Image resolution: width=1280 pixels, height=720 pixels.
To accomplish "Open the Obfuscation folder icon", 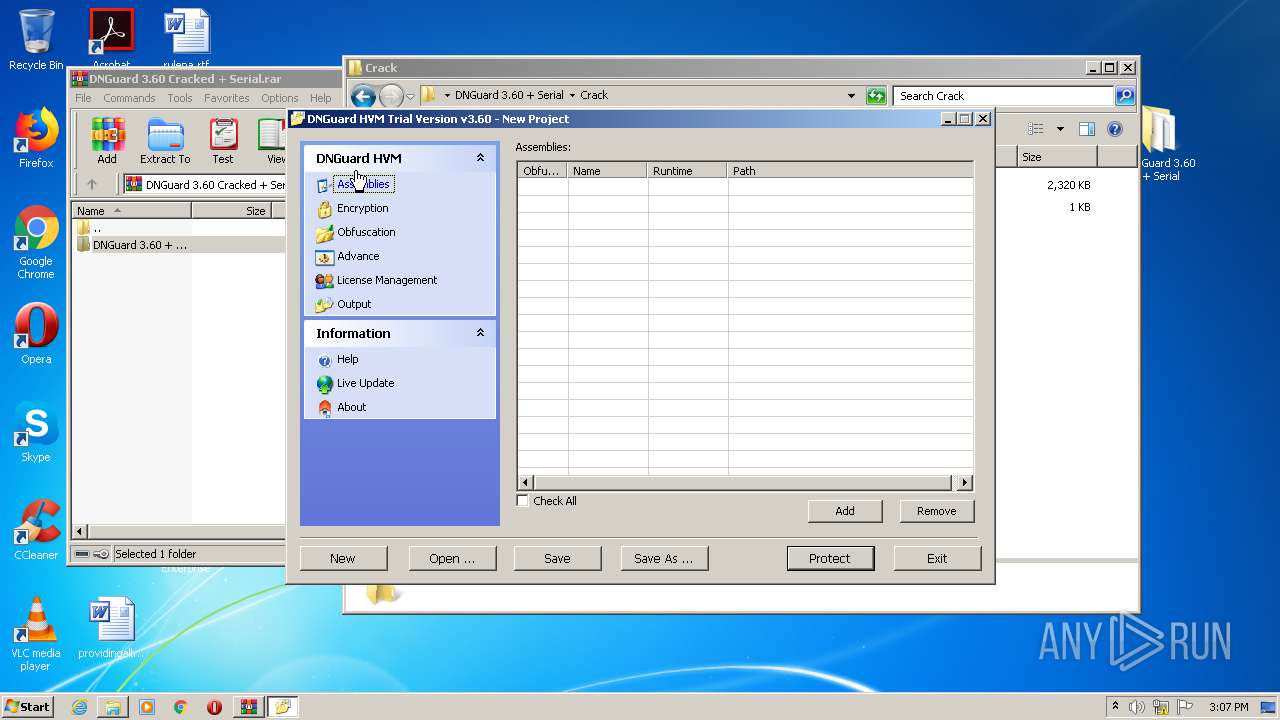I will click(x=324, y=232).
